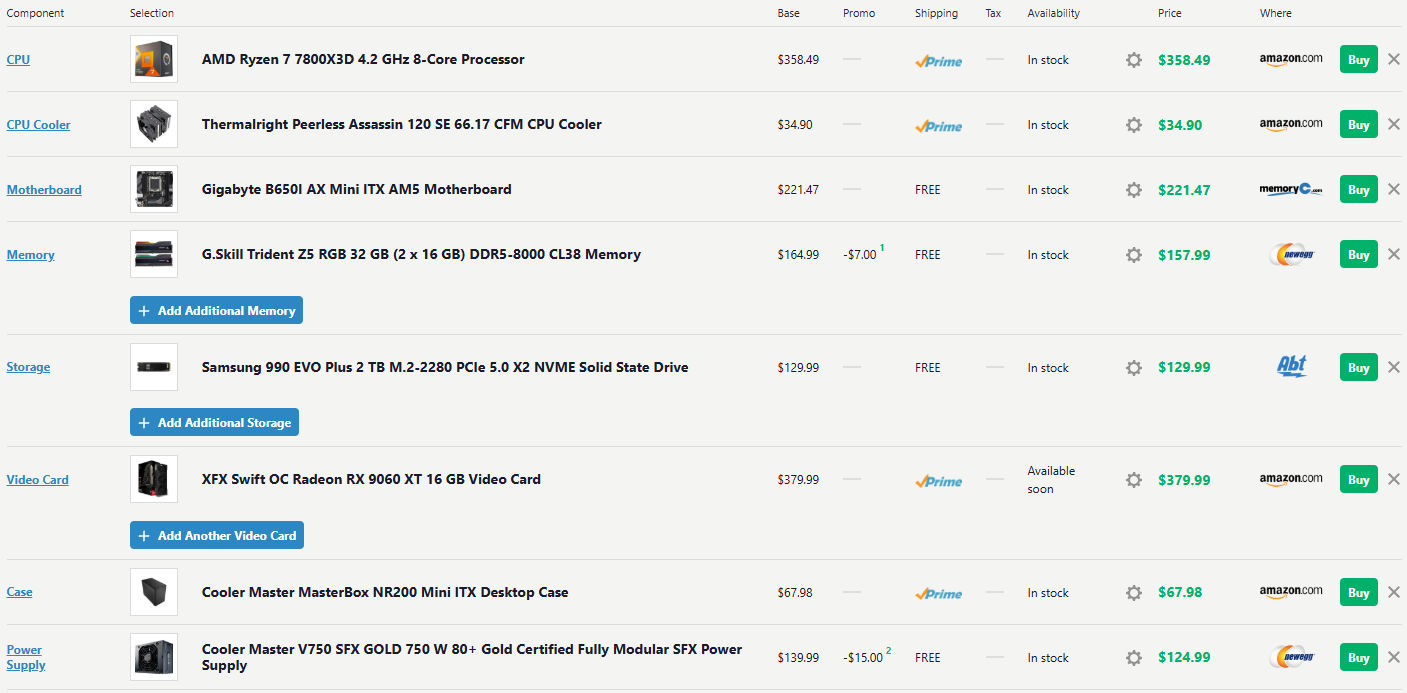Remove the Cooler Master V750 PSU with X
This screenshot has height=693, width=1407.
[1394, 657]
